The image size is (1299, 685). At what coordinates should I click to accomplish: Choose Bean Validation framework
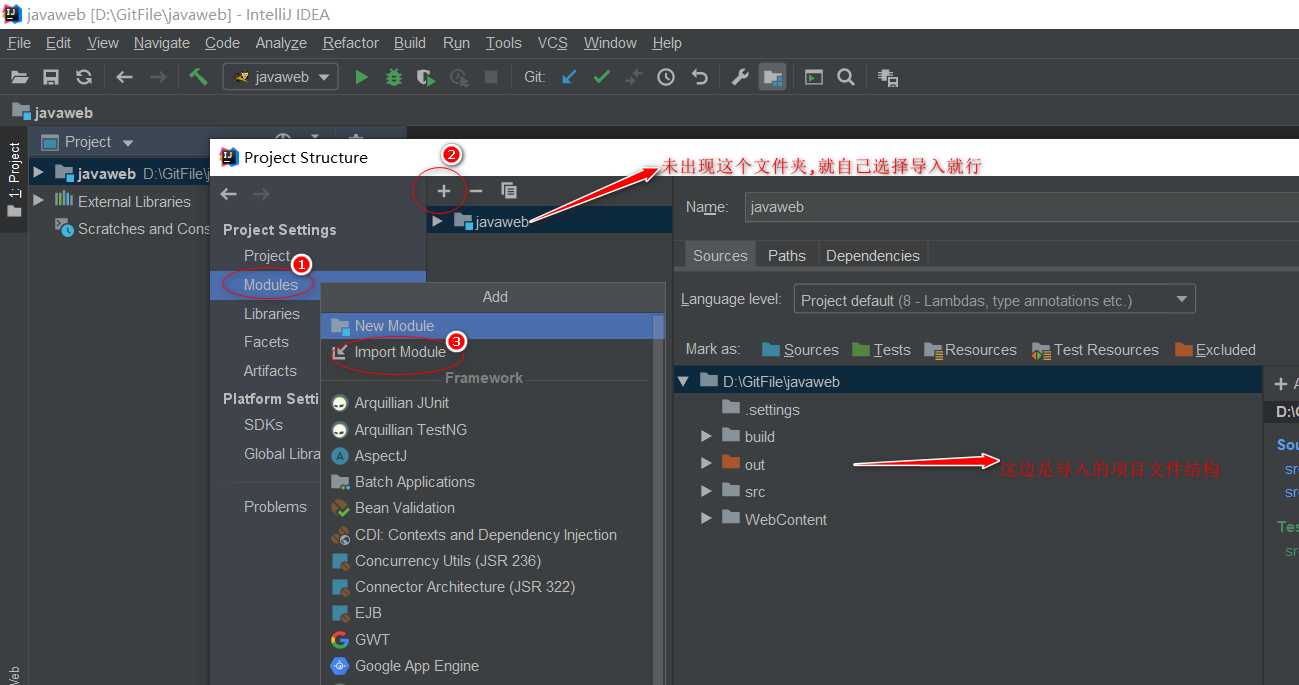405,508
